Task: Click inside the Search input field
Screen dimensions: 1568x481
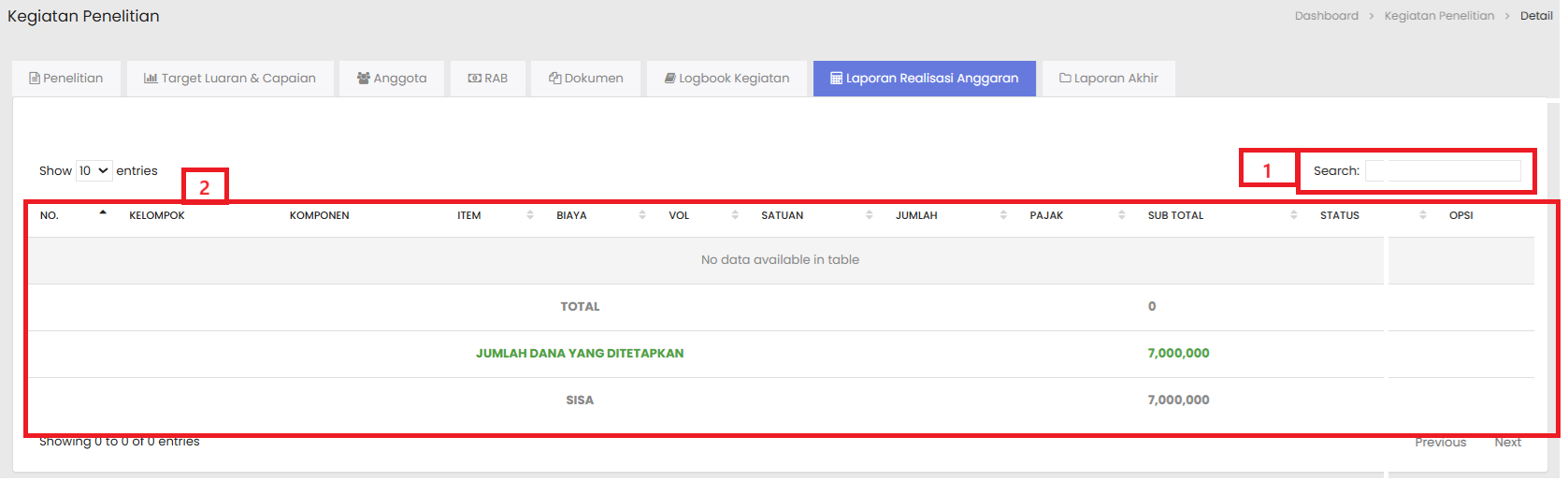Action: point(1442,171)
